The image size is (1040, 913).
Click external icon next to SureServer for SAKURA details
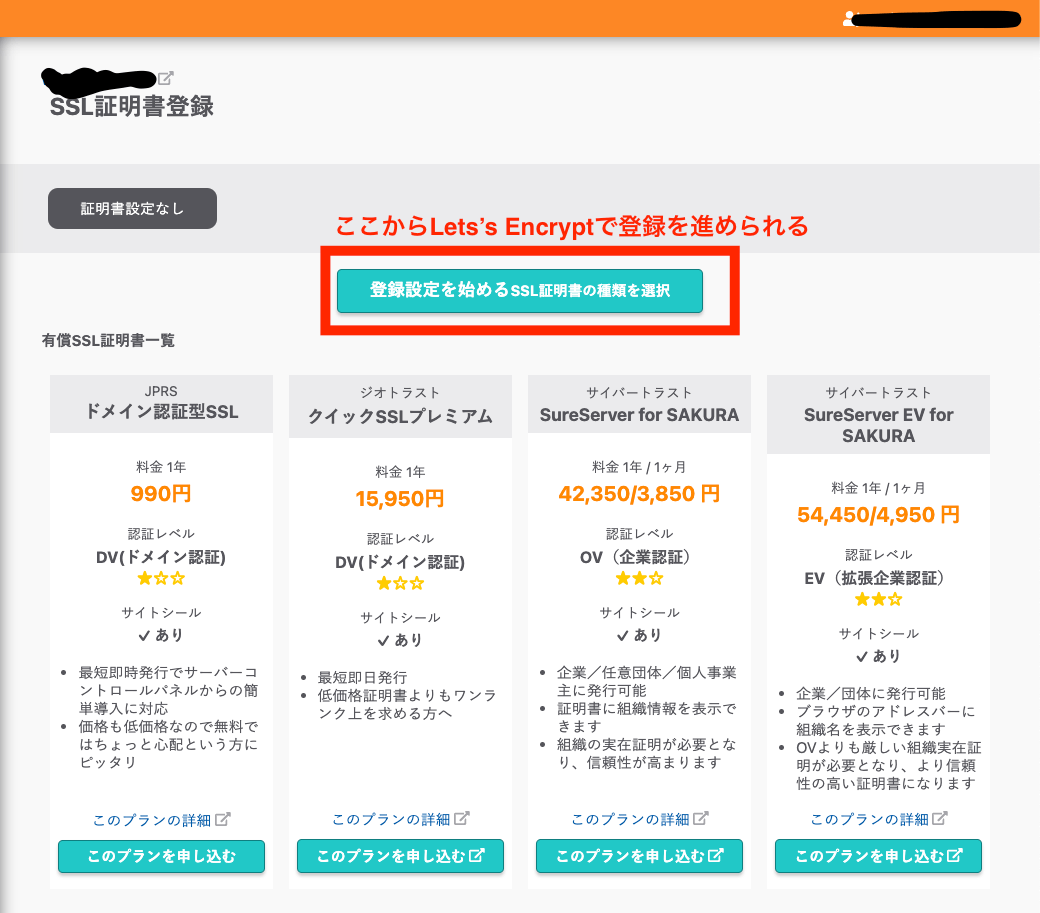tap(701, 819)
